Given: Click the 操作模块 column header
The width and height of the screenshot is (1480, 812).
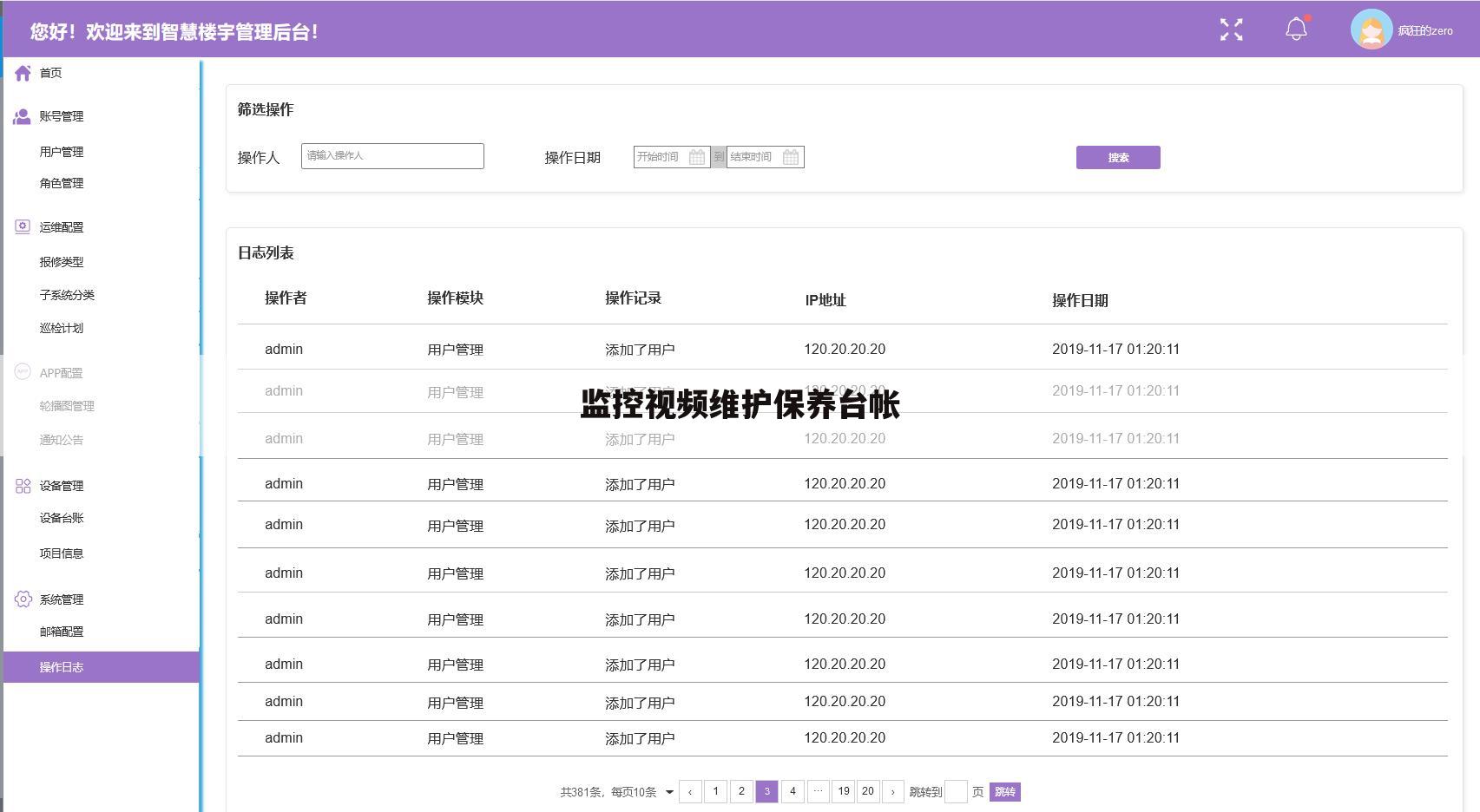Looking at the screenshot, I should tap(455, 298).
